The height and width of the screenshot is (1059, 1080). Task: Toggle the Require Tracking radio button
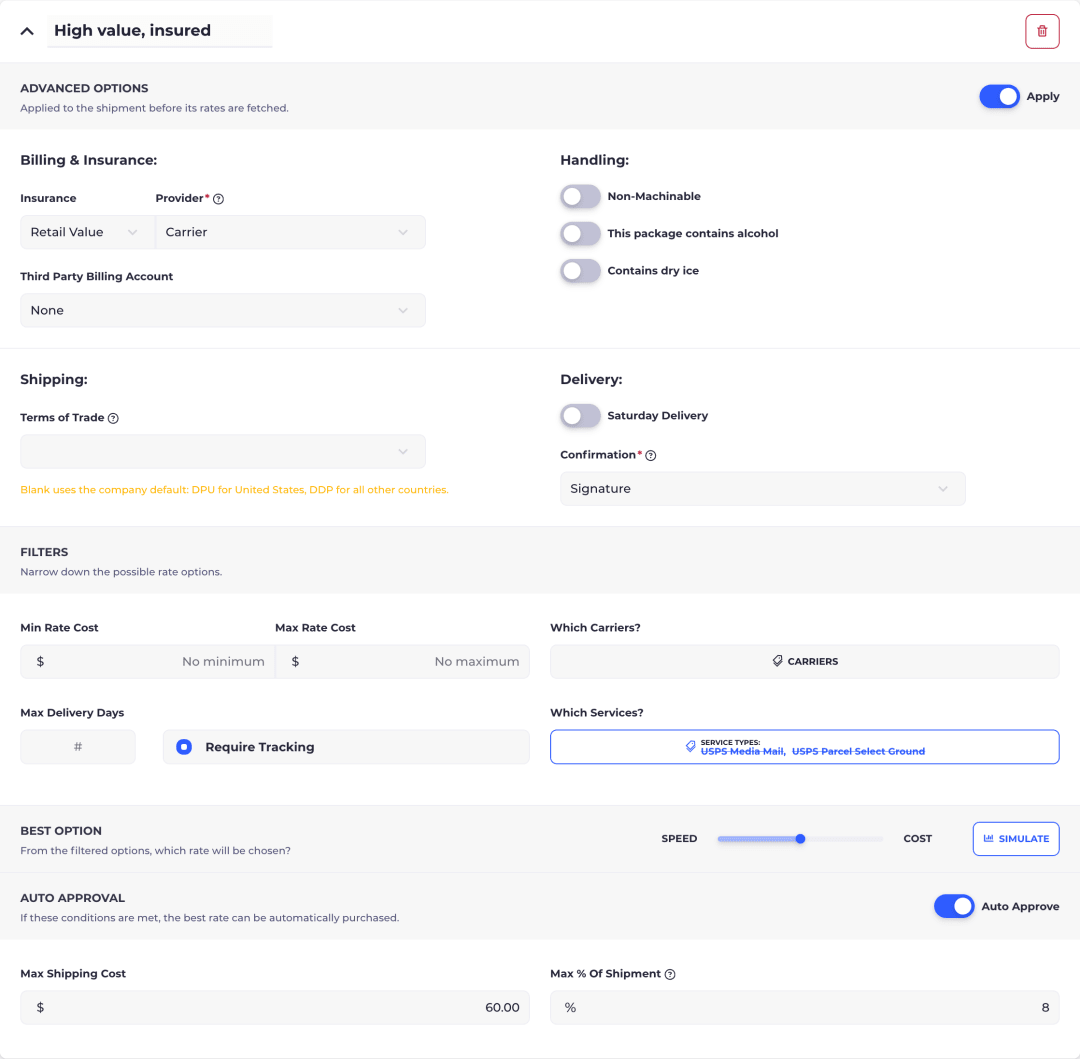pos(184,747)
